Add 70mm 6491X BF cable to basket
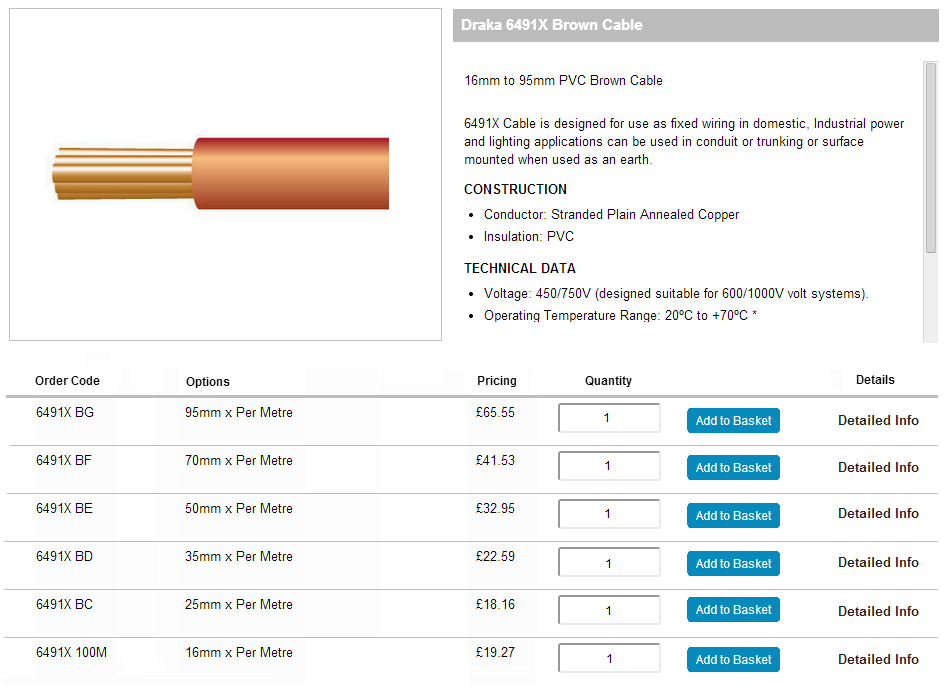Viewport: 949px width, 689px height. pyautogui.click(x=733, y=468)
